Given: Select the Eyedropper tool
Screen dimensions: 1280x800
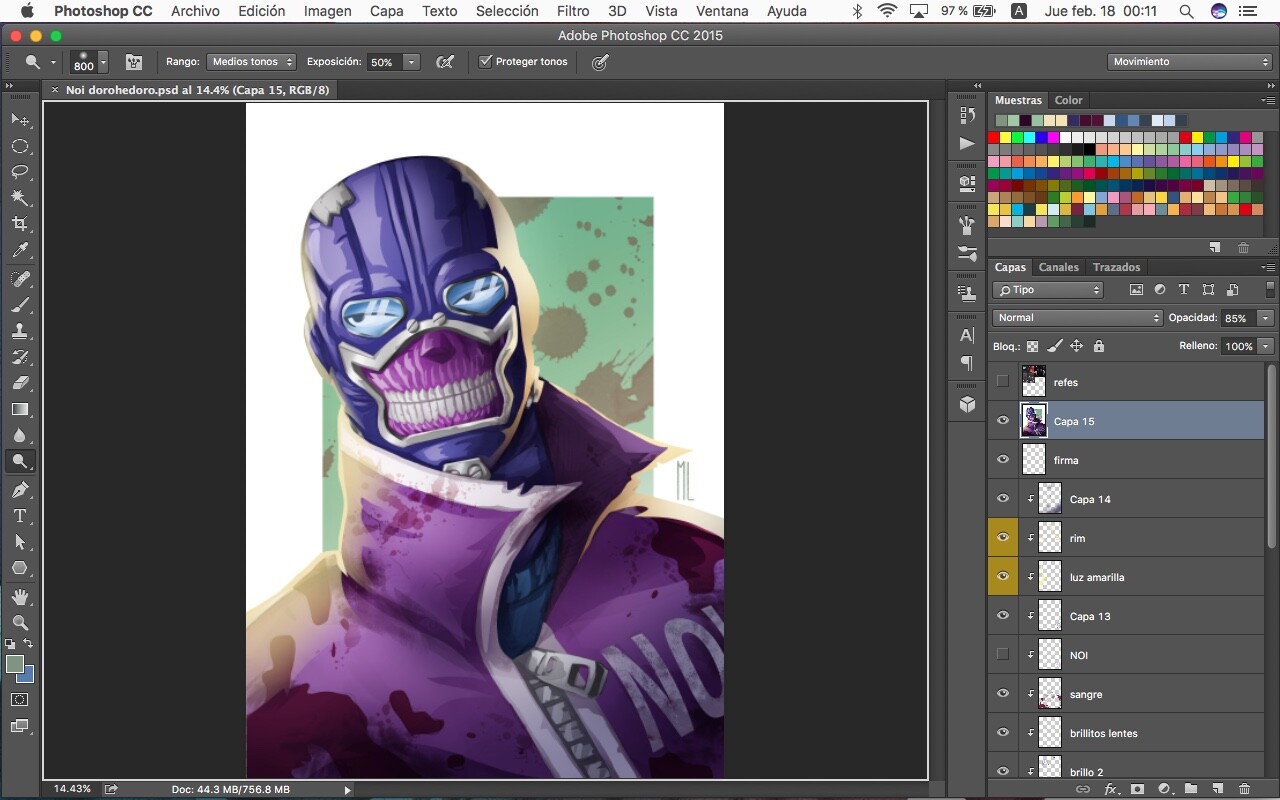Looking at the screenshot, I should pos(20,250).
